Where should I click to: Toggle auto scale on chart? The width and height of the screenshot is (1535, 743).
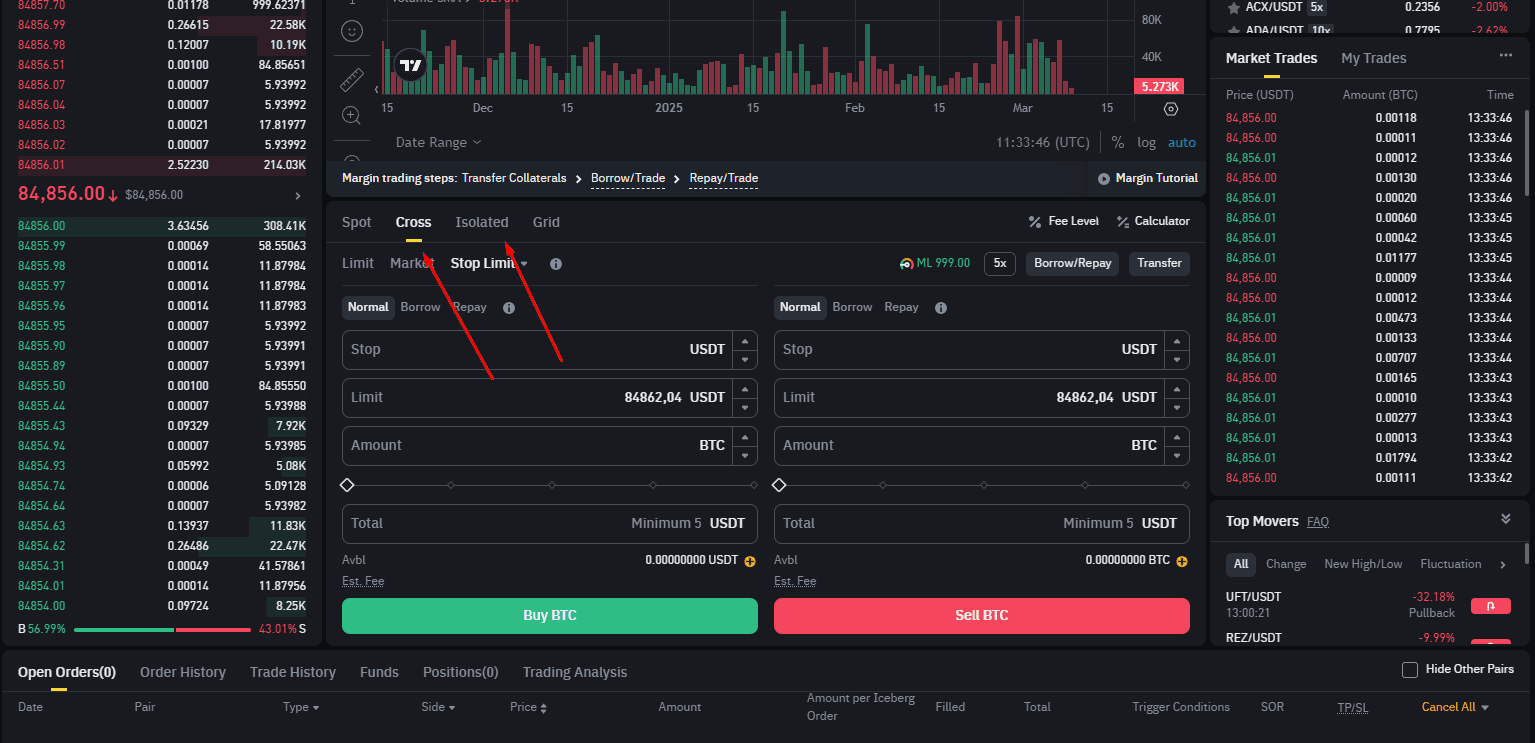pos(1182,143)
